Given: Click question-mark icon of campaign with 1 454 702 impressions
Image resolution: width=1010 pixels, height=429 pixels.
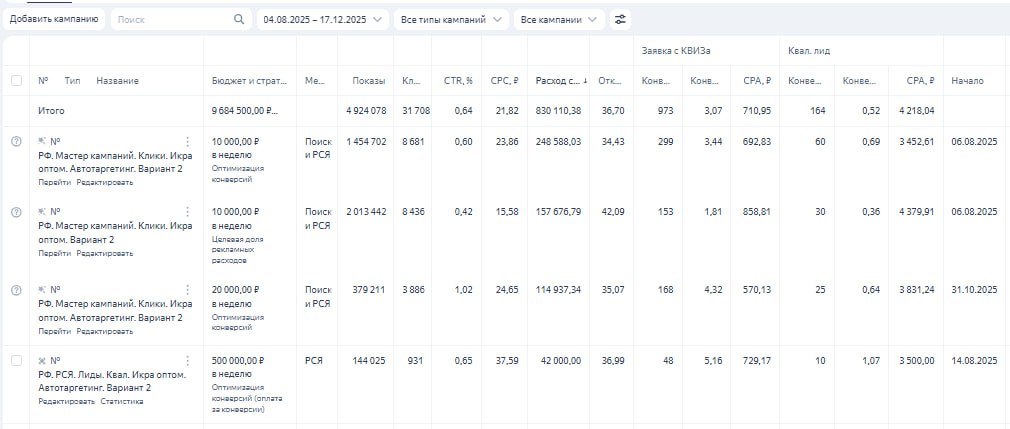Looking at the screenshot, I should tap(16, 142).
